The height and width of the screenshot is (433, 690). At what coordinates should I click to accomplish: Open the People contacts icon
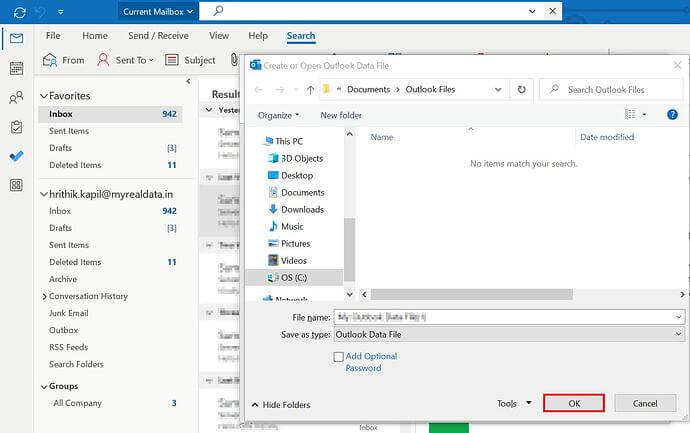[x=15, y=98]
